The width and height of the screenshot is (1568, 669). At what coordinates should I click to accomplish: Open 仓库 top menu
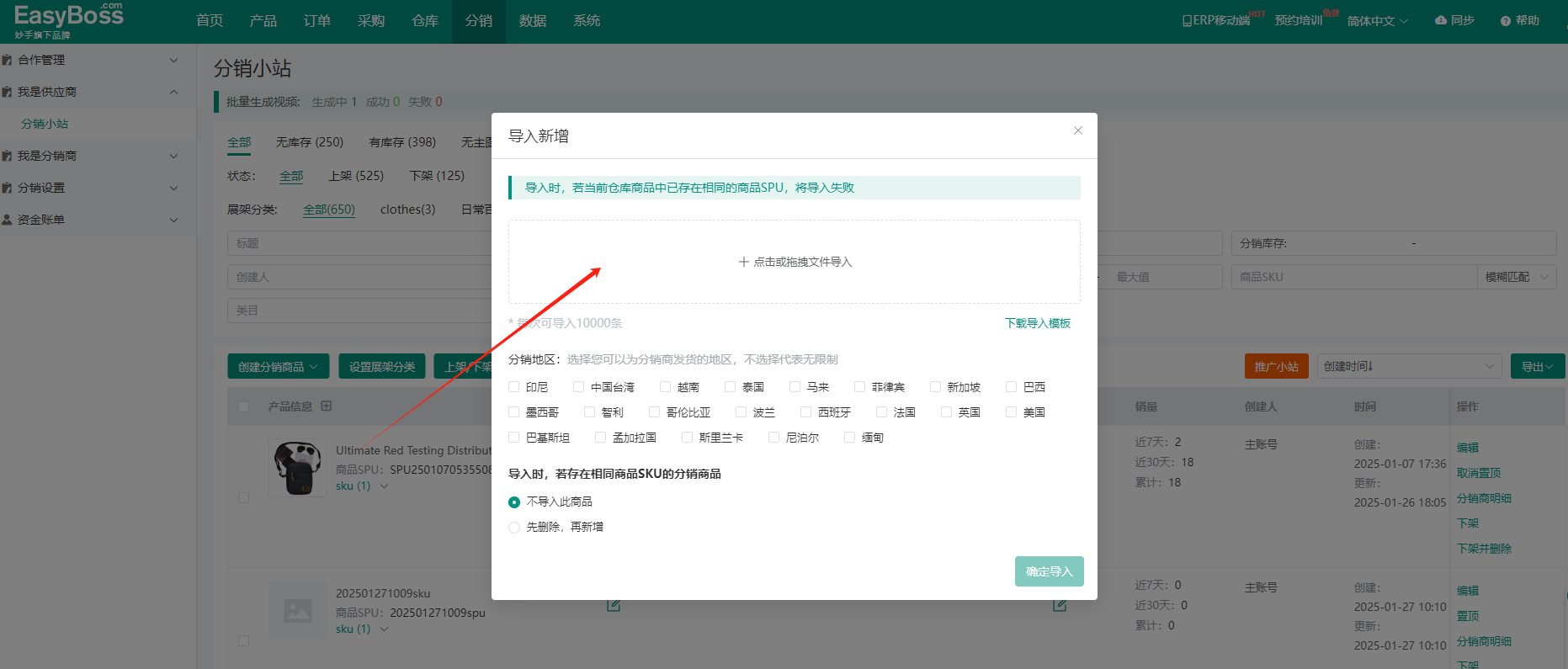tap(425, 21)
